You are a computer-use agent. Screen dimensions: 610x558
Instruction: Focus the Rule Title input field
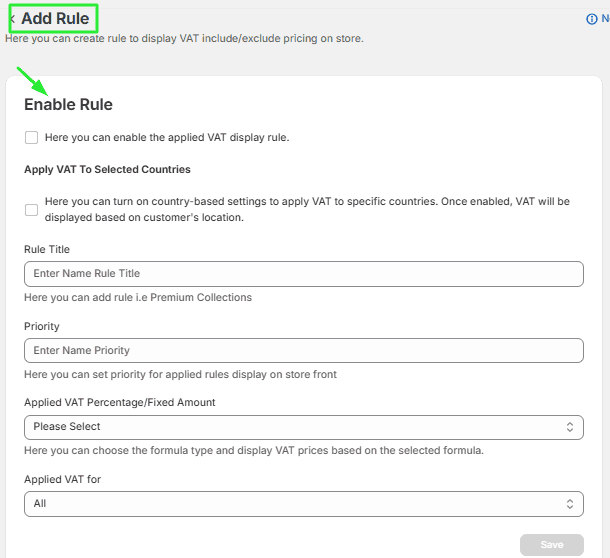click(304, 274)
